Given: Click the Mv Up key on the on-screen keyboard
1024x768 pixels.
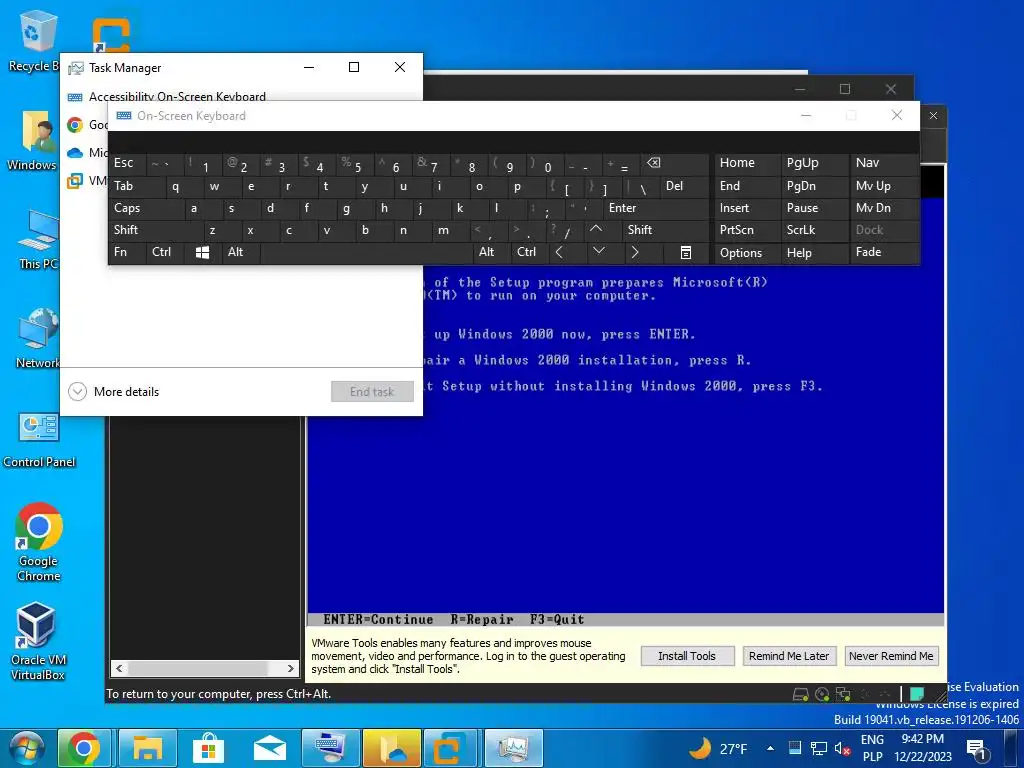Looking at the screenshot, I should [884, 186].
